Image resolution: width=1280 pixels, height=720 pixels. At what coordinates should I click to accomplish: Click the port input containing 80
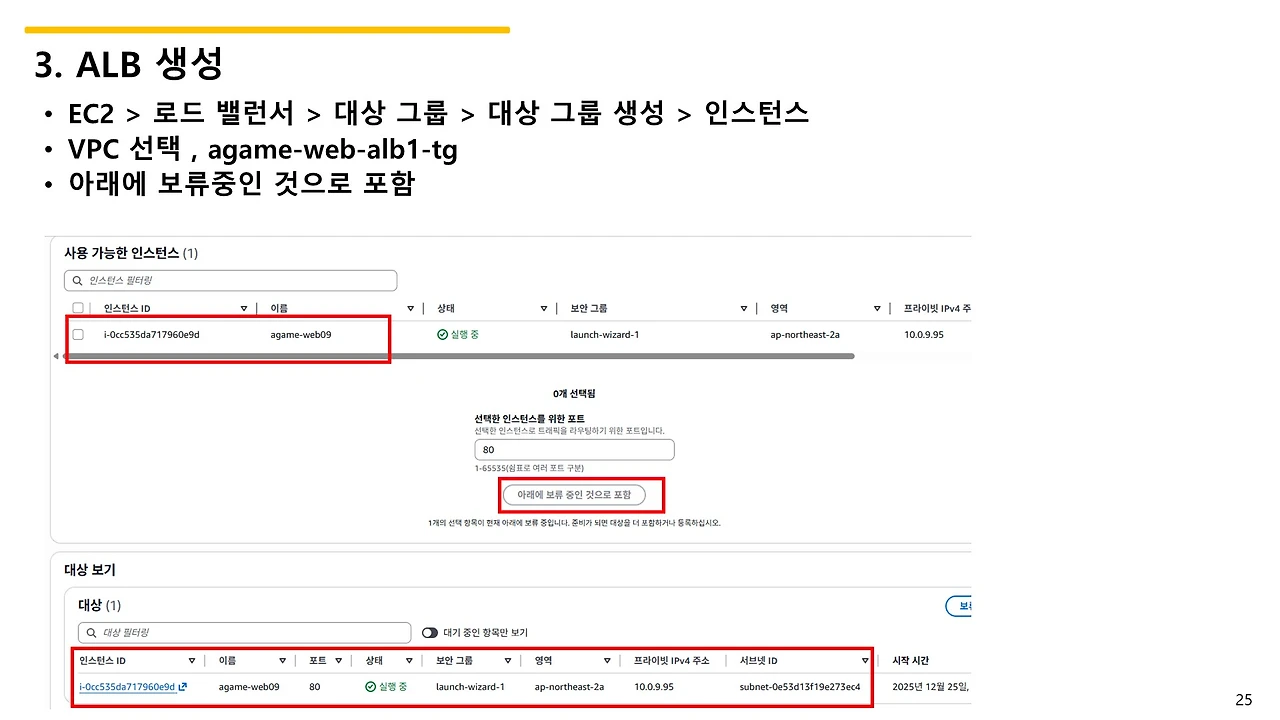(x=574, y=449)
